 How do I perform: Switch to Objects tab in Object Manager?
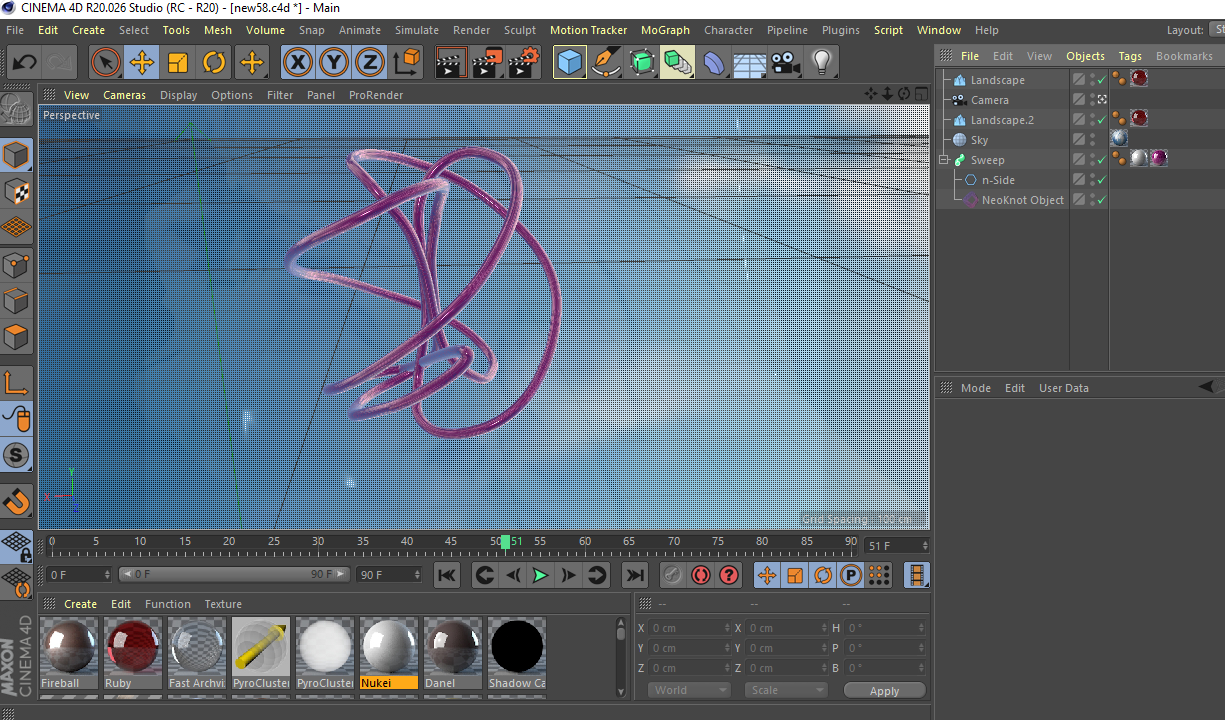click(x=1085, y=56)
